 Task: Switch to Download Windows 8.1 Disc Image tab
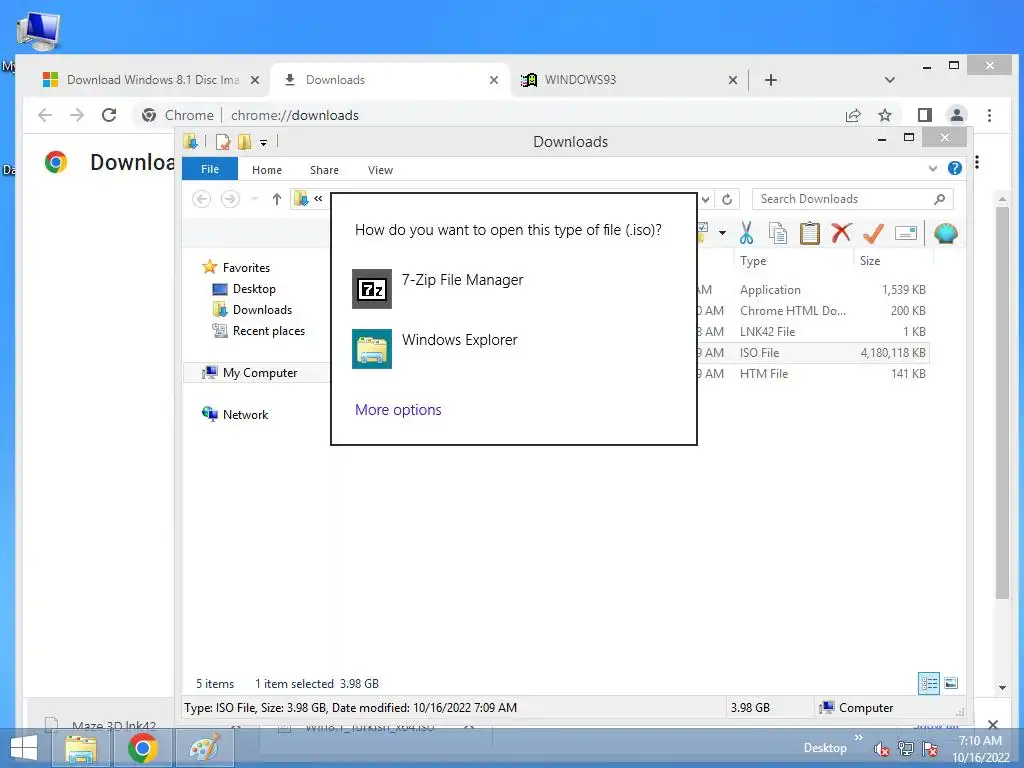[x=151, y=80]
